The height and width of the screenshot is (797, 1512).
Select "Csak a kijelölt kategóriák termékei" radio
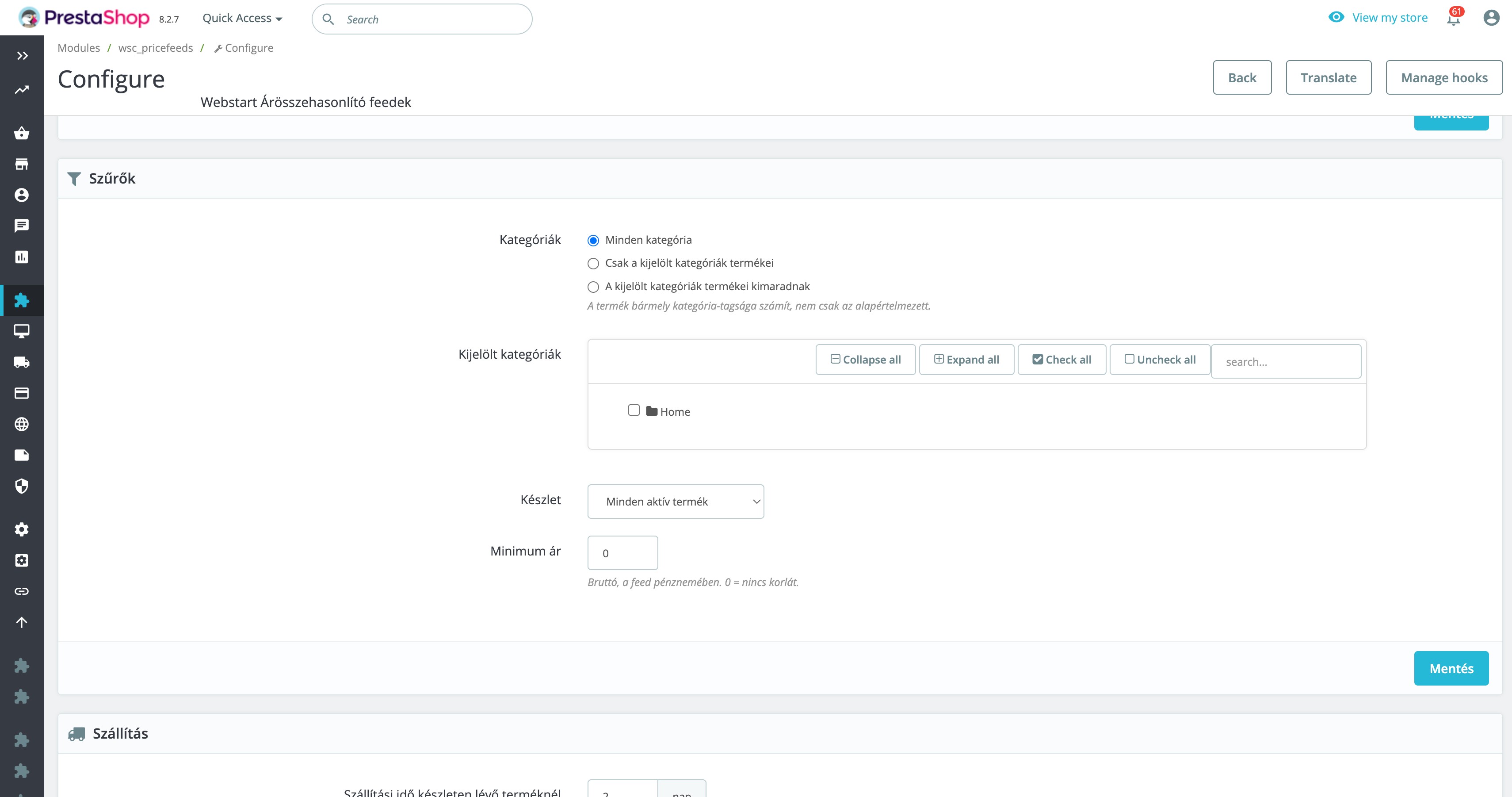593,263
